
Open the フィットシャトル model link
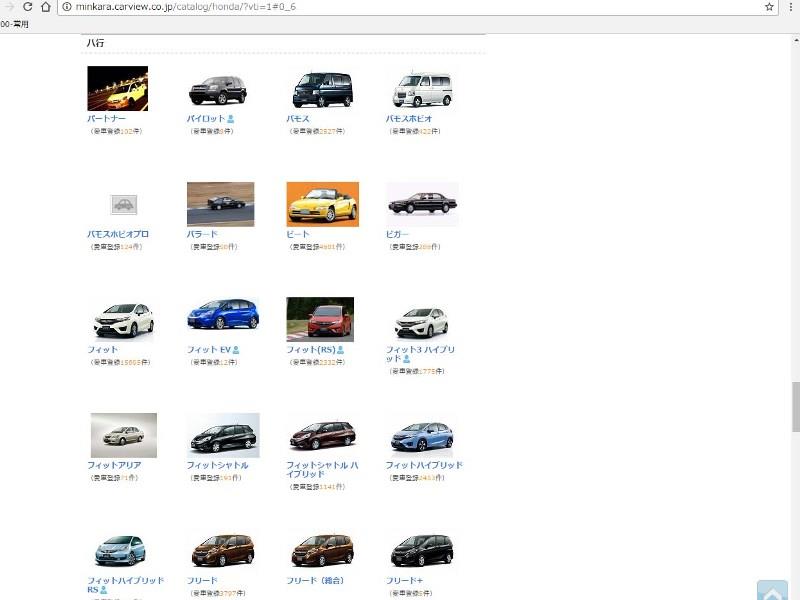[217, 465]
